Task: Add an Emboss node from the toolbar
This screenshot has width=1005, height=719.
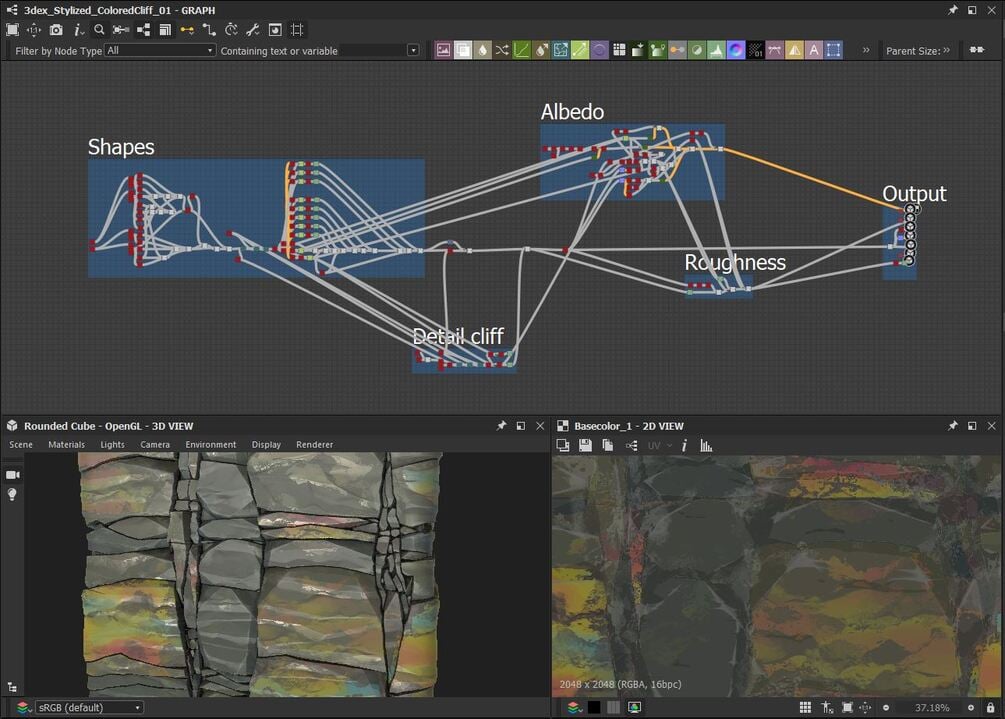Action: [599, 50]
